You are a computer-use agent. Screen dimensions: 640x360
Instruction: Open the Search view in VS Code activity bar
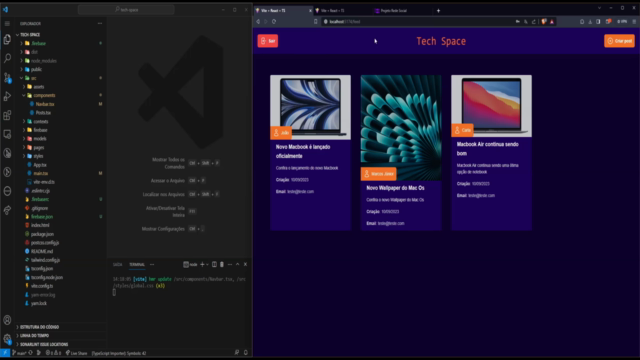7,58
